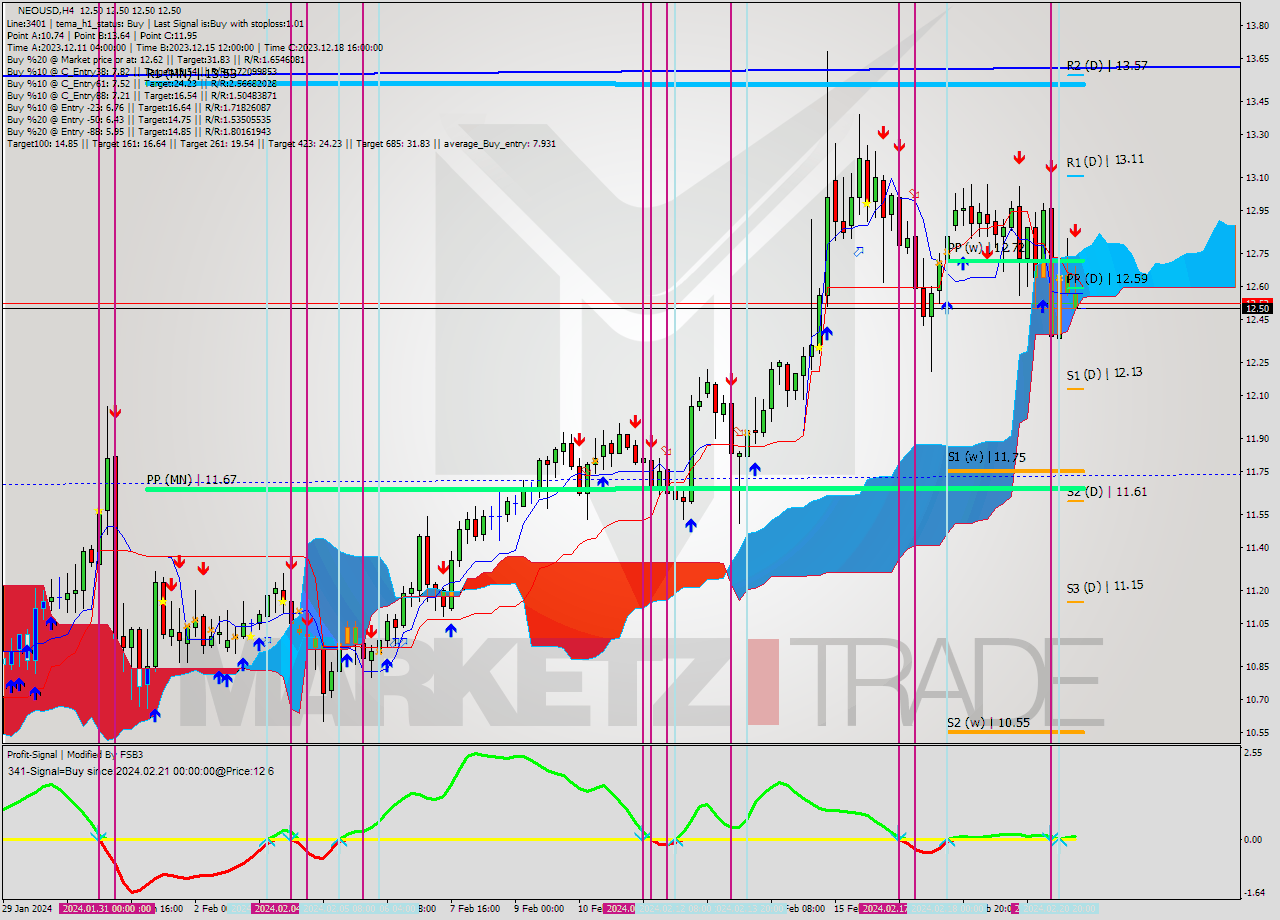Click the 10.55 price axis value
This screenshot has height=920, width=1280.
coord(1257,732)
